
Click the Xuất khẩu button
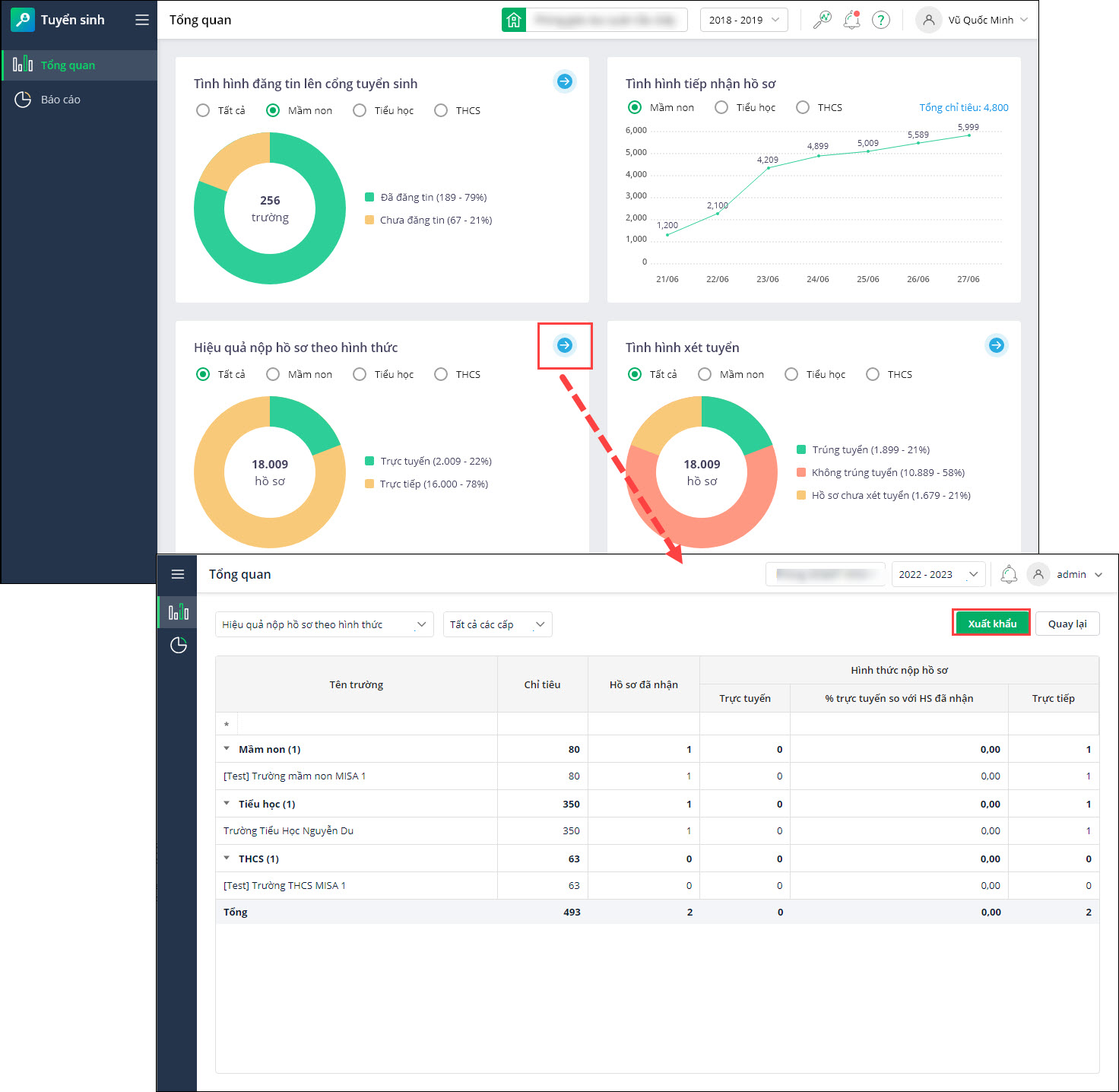tap(991, 624)
